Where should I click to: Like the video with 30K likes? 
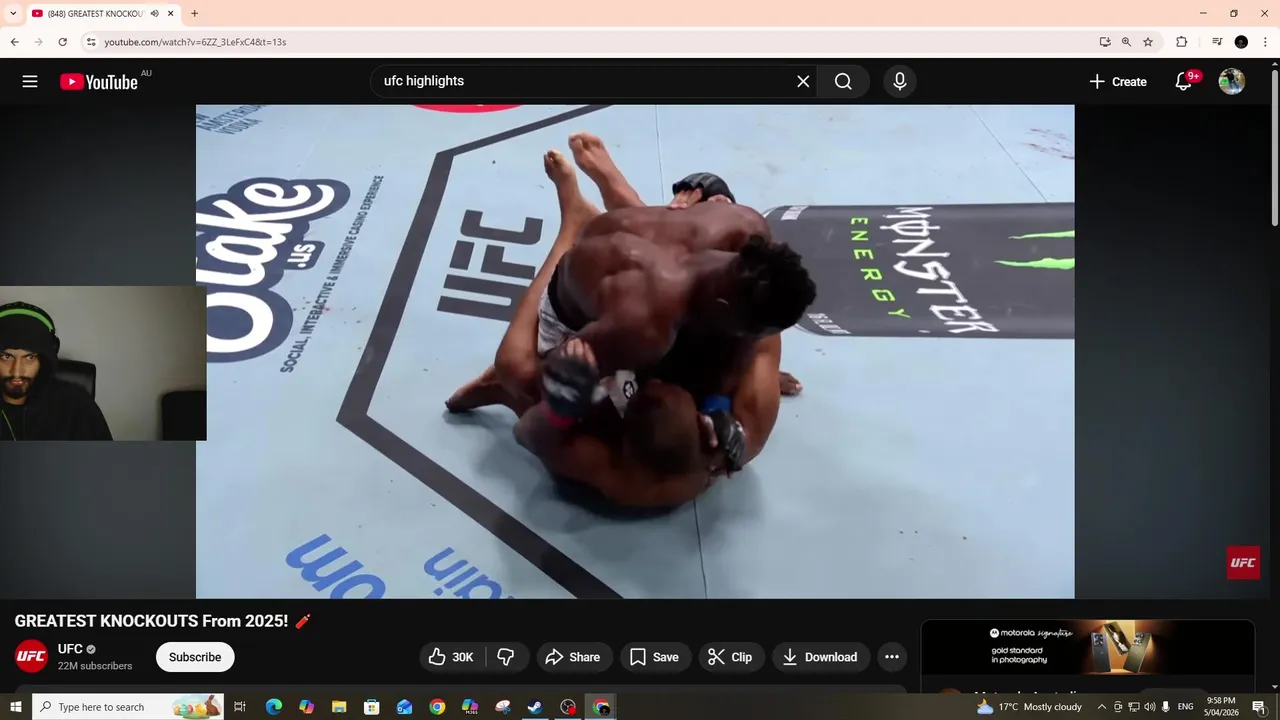451,657
